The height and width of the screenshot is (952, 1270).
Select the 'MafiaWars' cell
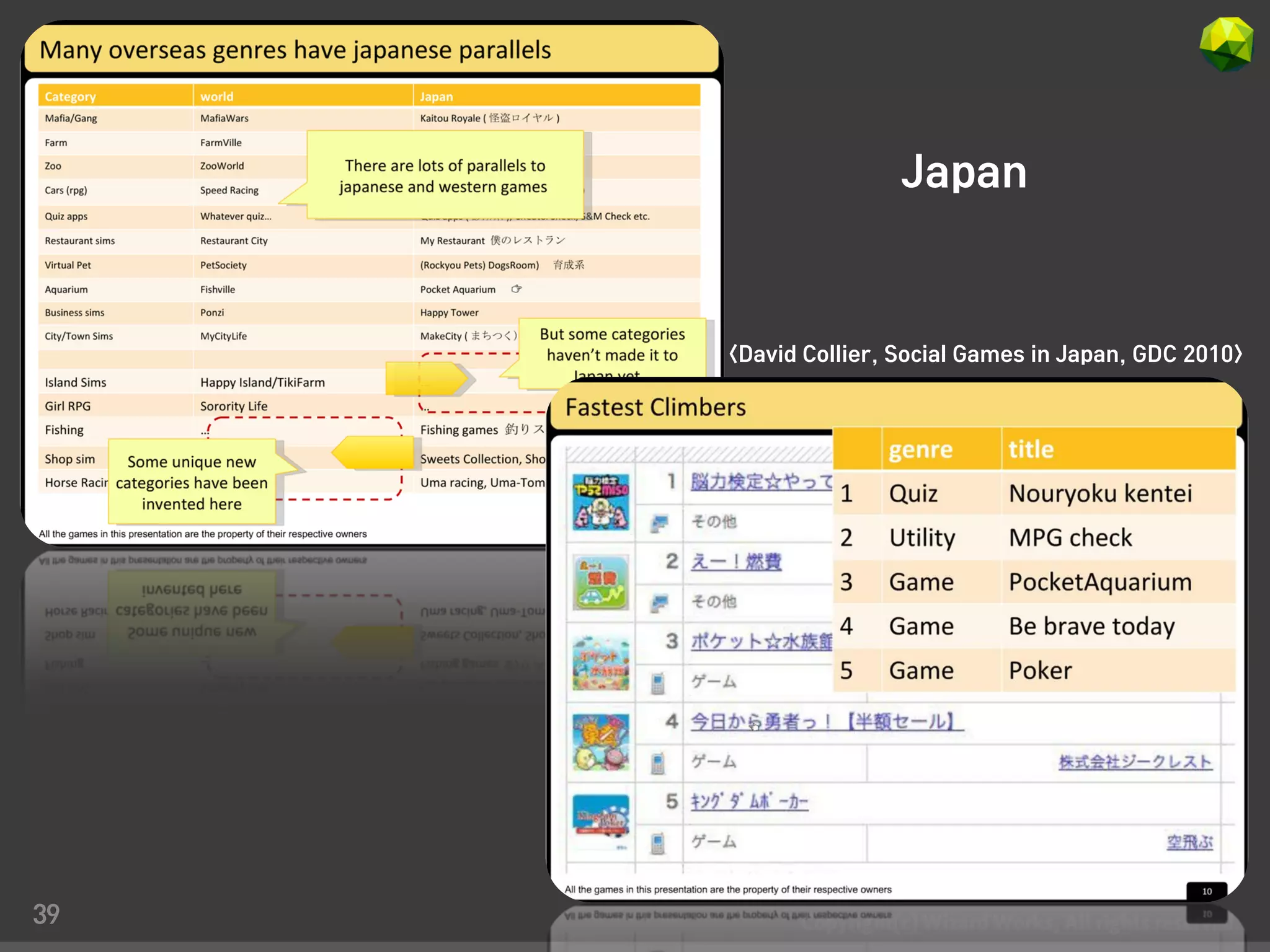click(x=303, y=118)
